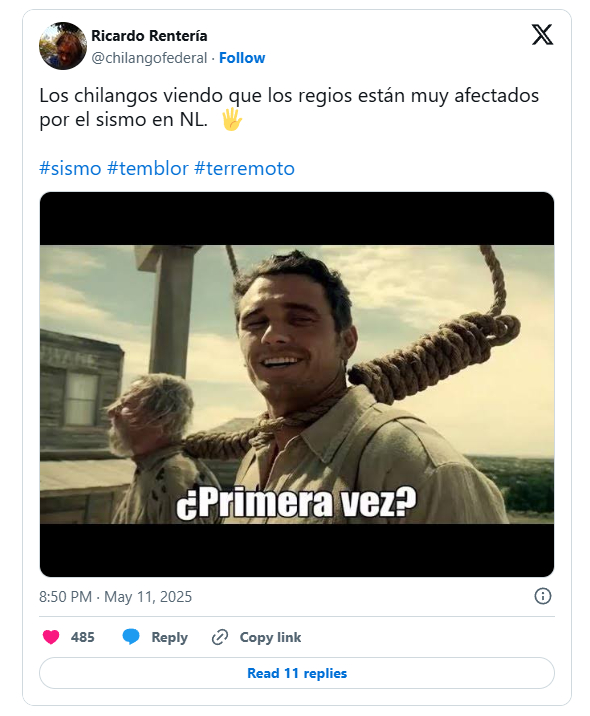Click the Ricardo Rentería display name
This screenshot has height=716, width=590.
point(149,36)
